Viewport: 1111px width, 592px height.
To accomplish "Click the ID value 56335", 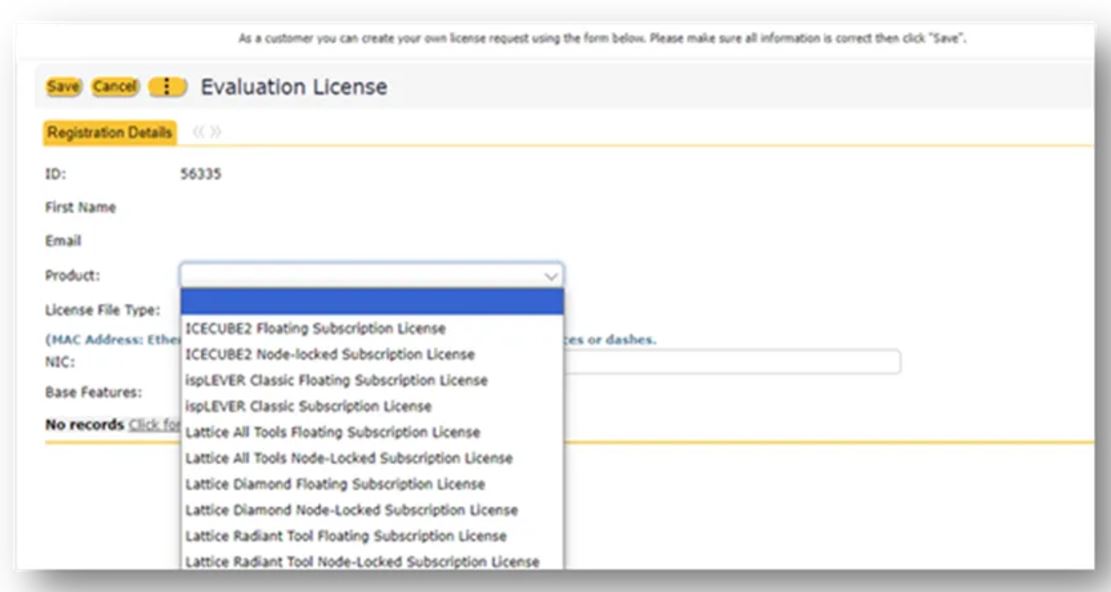I will [x=201, y=173].
